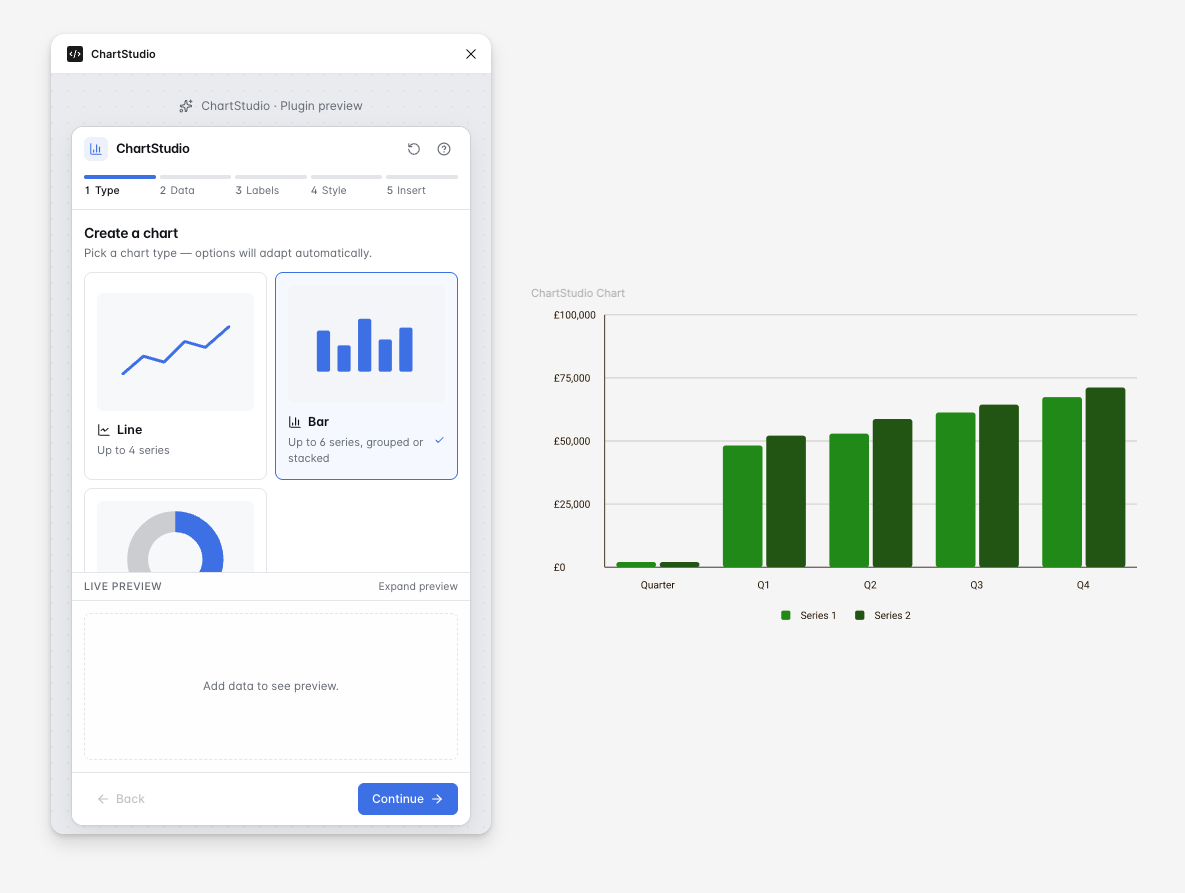The height and width of the screenshot is (893, 1185).
Task: Click the £25,000 axis label
Action: pyautogui.click(x=572, y=505)
